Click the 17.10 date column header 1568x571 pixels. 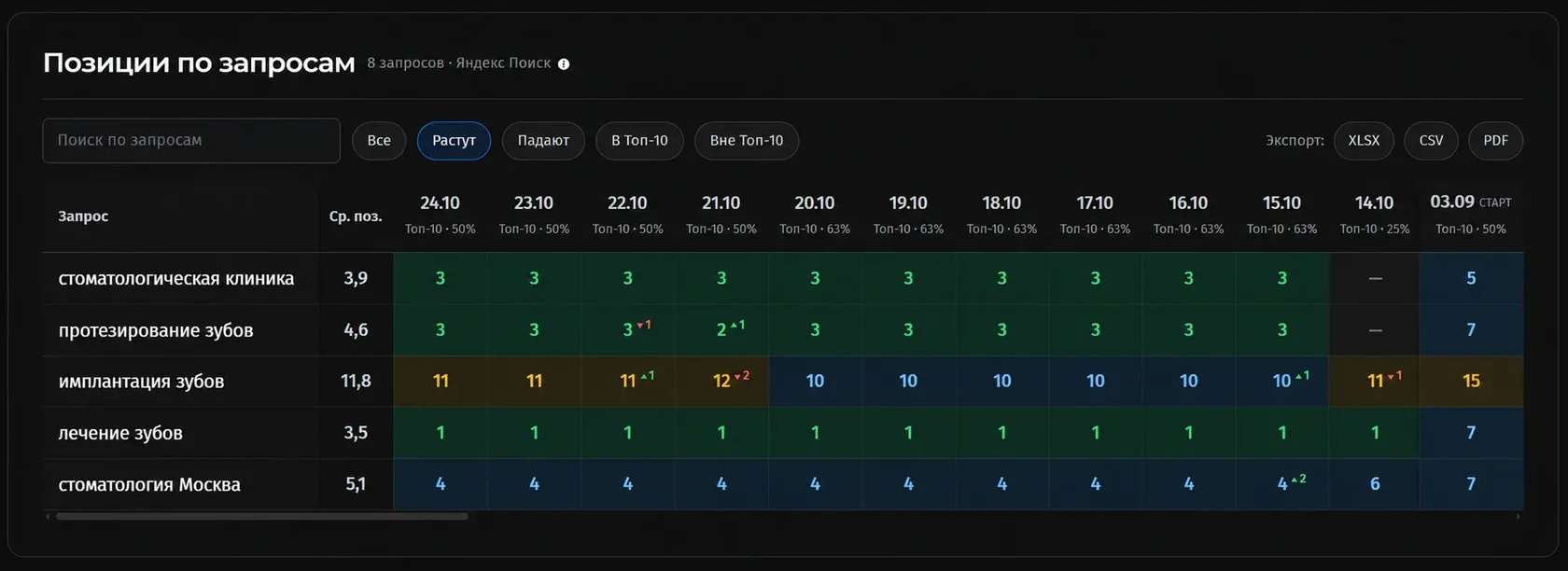point(1095,215)
